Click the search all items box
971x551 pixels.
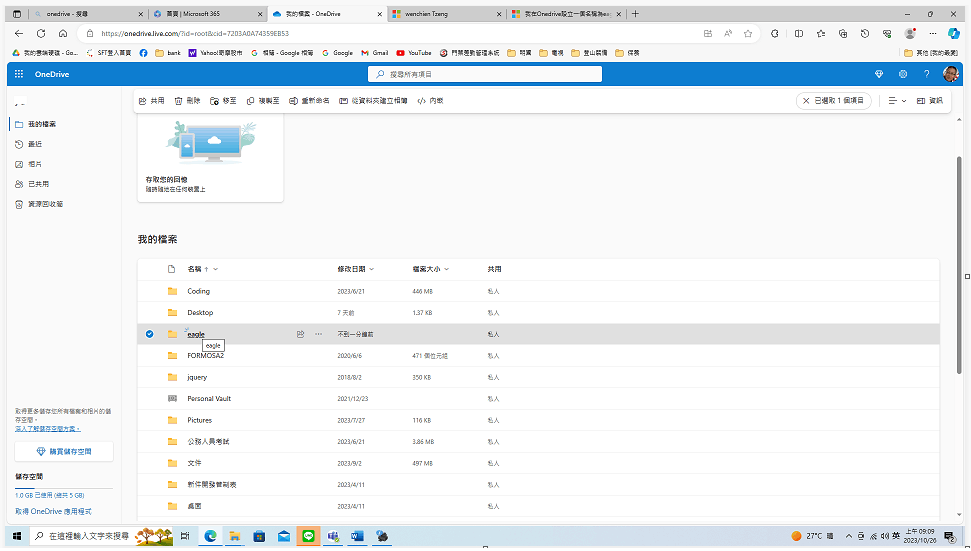(x=485, y=74)
